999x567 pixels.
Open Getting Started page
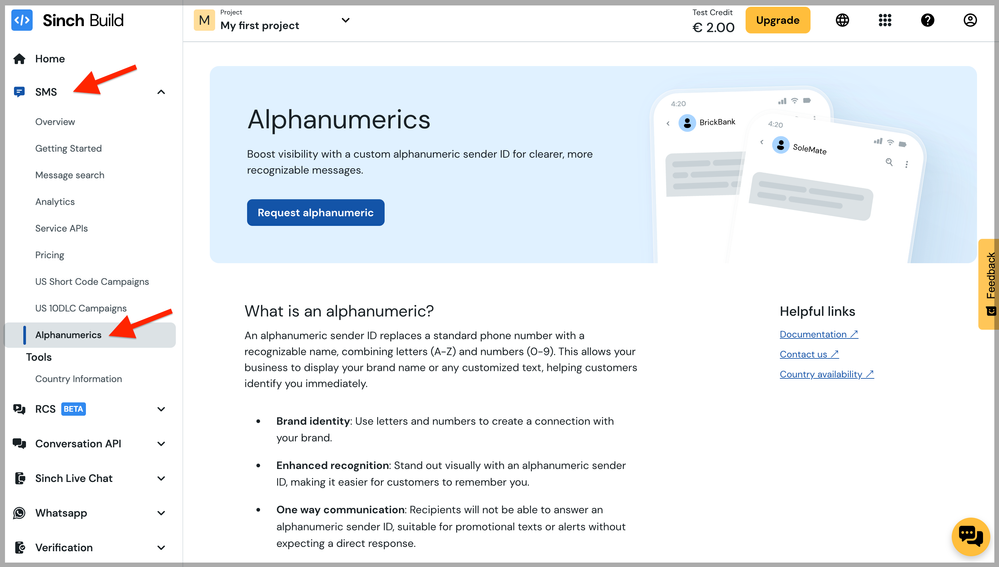coord(68,148)
